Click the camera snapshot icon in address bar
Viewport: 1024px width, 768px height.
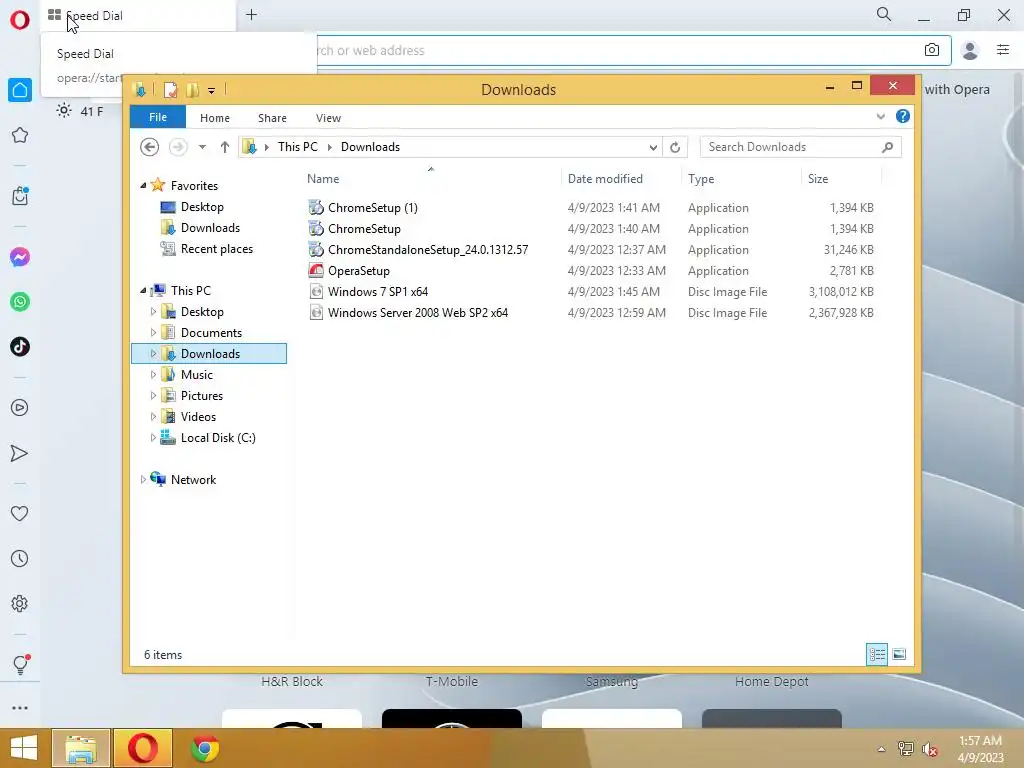point(932,50)
